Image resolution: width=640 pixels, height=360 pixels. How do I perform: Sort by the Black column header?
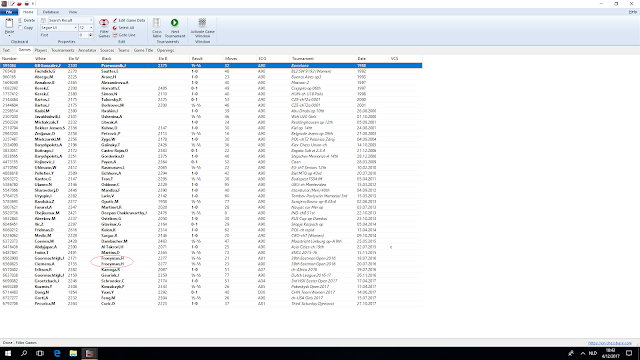(128, 59)
